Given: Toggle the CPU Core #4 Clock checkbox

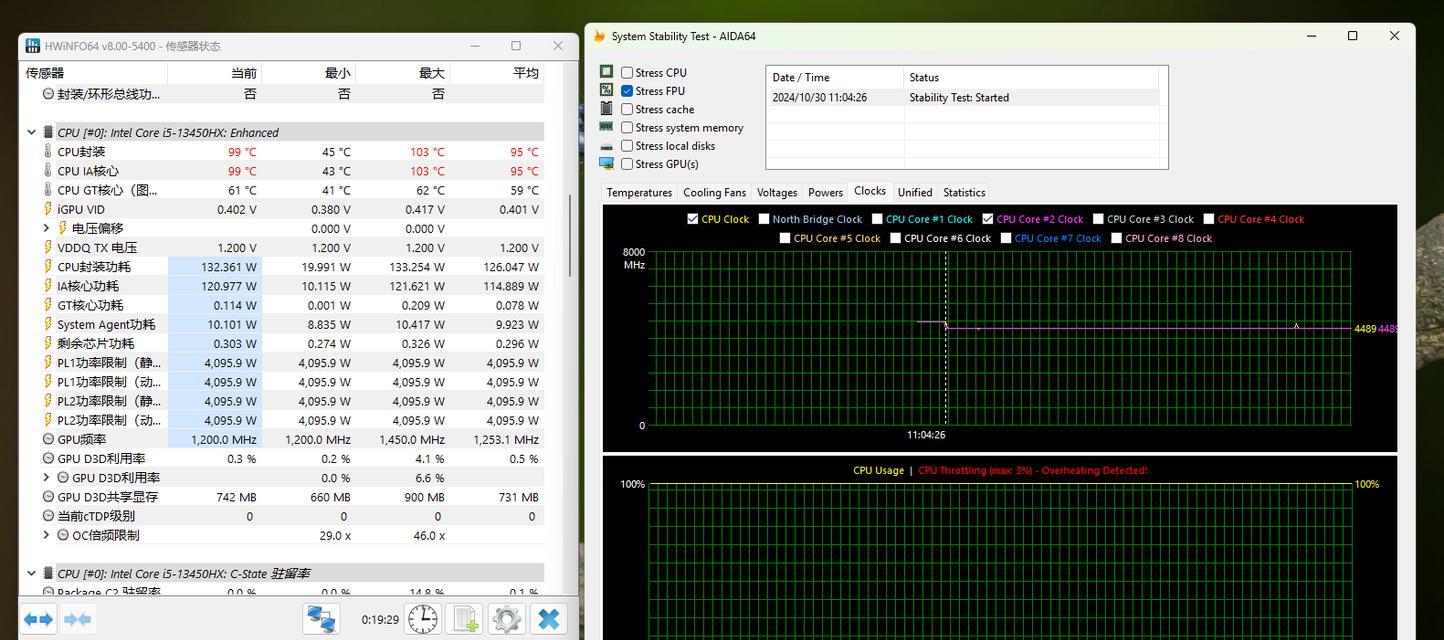Looking at the screenshot, I should pyautogui.click(x=1209, y=219).
